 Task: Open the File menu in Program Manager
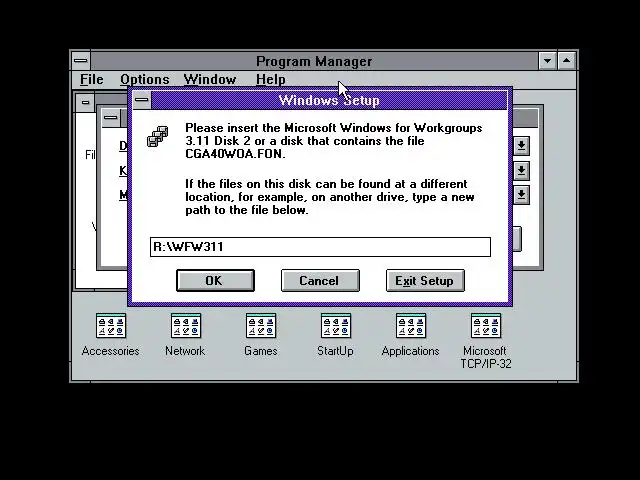point(91,79)
